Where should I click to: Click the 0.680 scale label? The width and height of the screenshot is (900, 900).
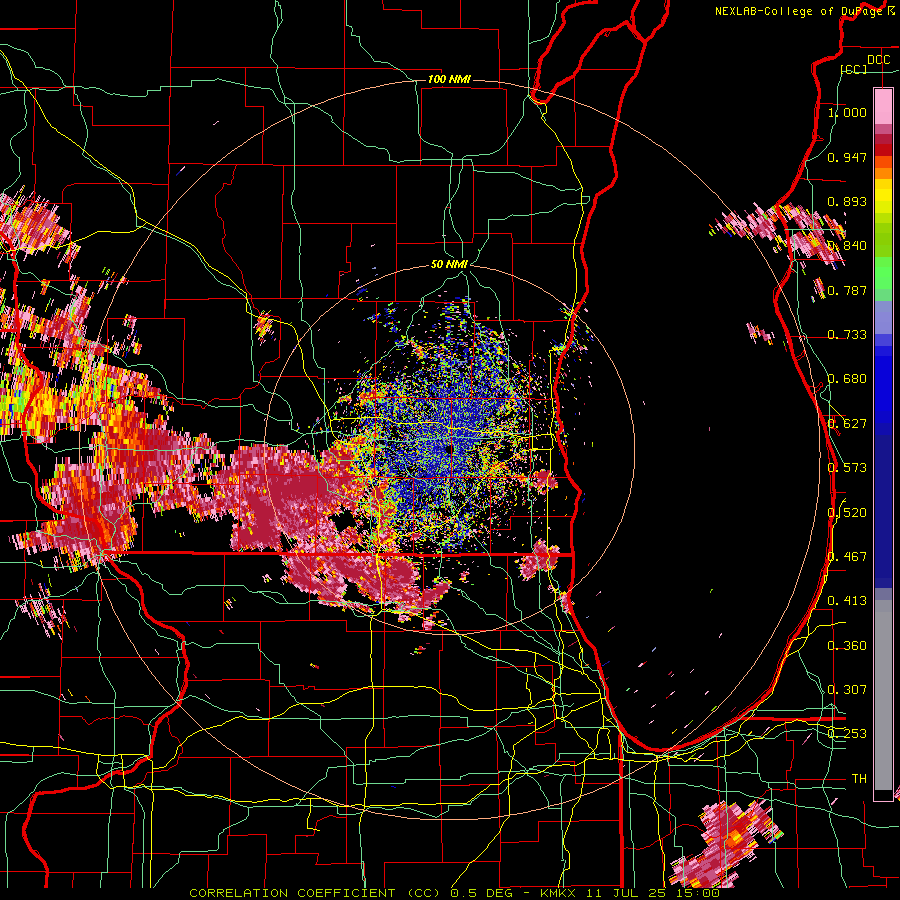pos(847,379)
